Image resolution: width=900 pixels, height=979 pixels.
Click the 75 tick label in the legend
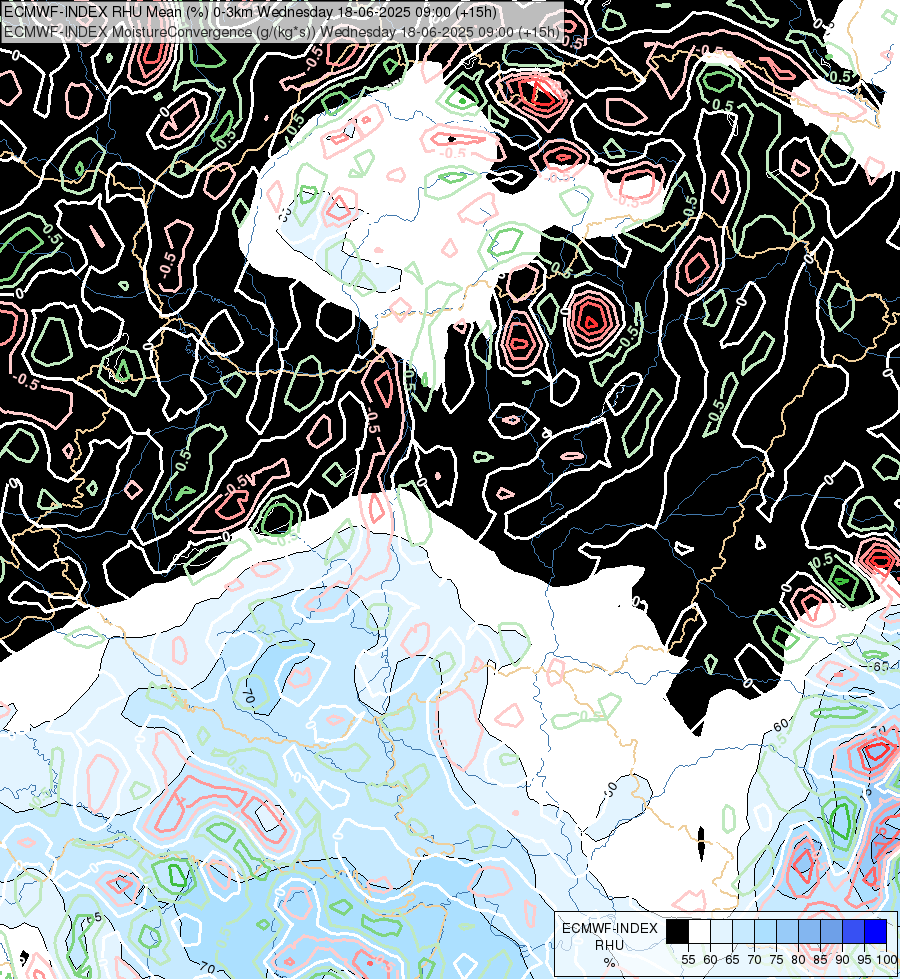776,960
